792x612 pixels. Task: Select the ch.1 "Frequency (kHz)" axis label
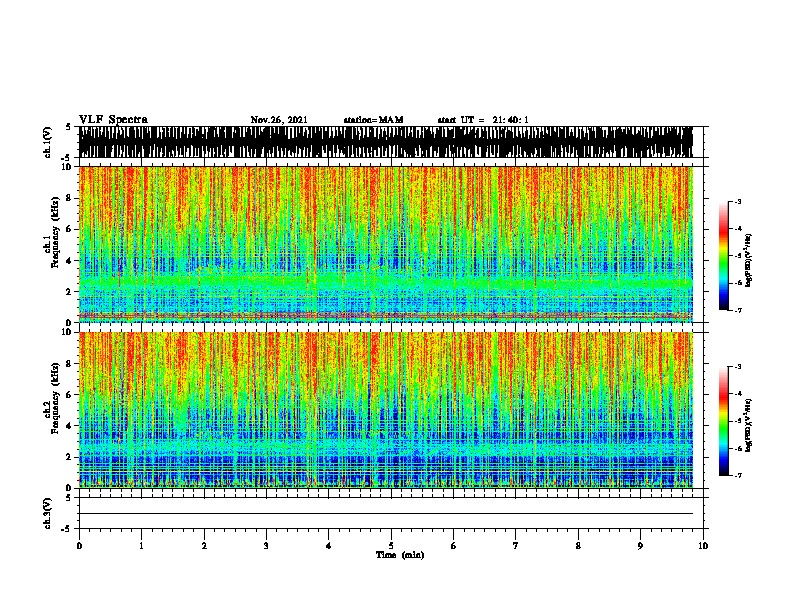click(55, 232)
